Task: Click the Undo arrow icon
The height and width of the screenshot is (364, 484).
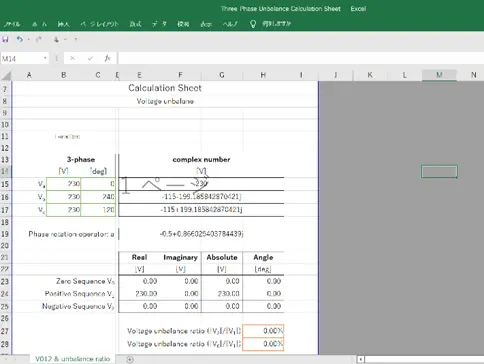Action: 20,39
